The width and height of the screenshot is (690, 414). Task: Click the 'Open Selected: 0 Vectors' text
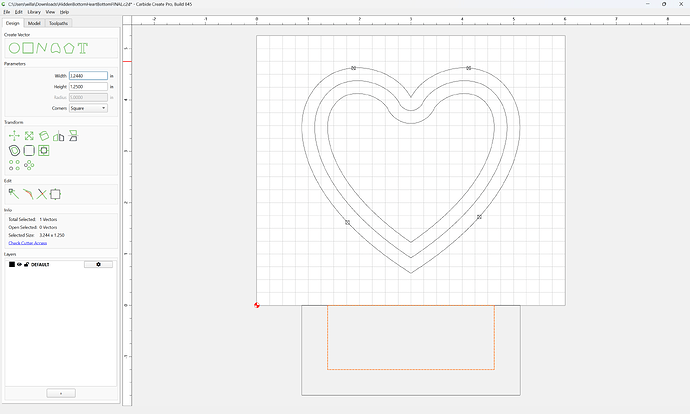coord(33,227)
